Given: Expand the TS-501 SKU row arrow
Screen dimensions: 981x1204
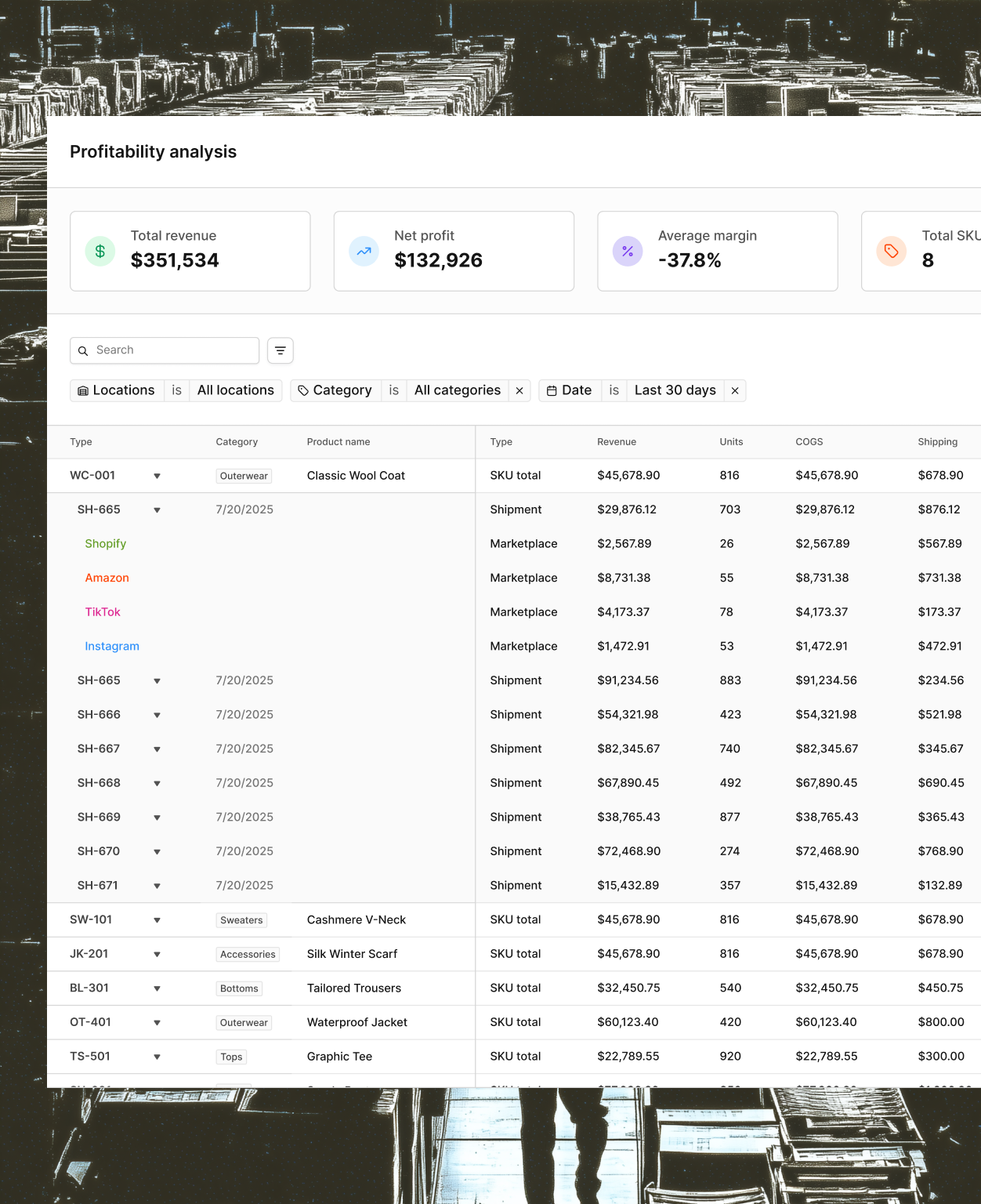Looking at the screenshot, I should click(x=157, y=1057).
